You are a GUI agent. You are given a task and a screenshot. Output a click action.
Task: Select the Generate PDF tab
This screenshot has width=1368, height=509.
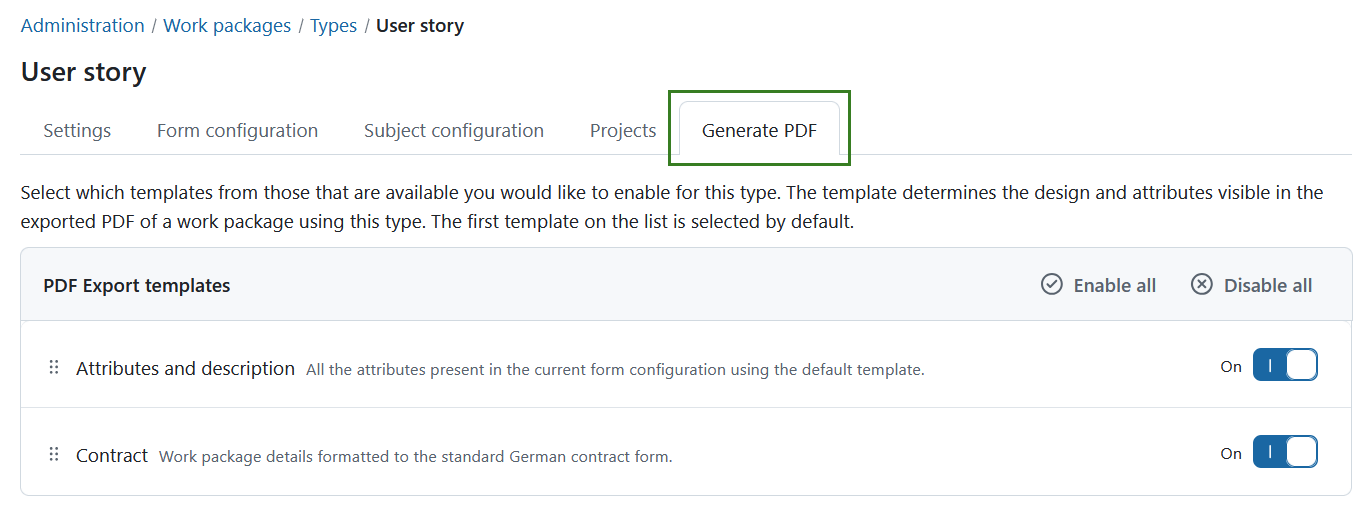(x=759, y=131)
